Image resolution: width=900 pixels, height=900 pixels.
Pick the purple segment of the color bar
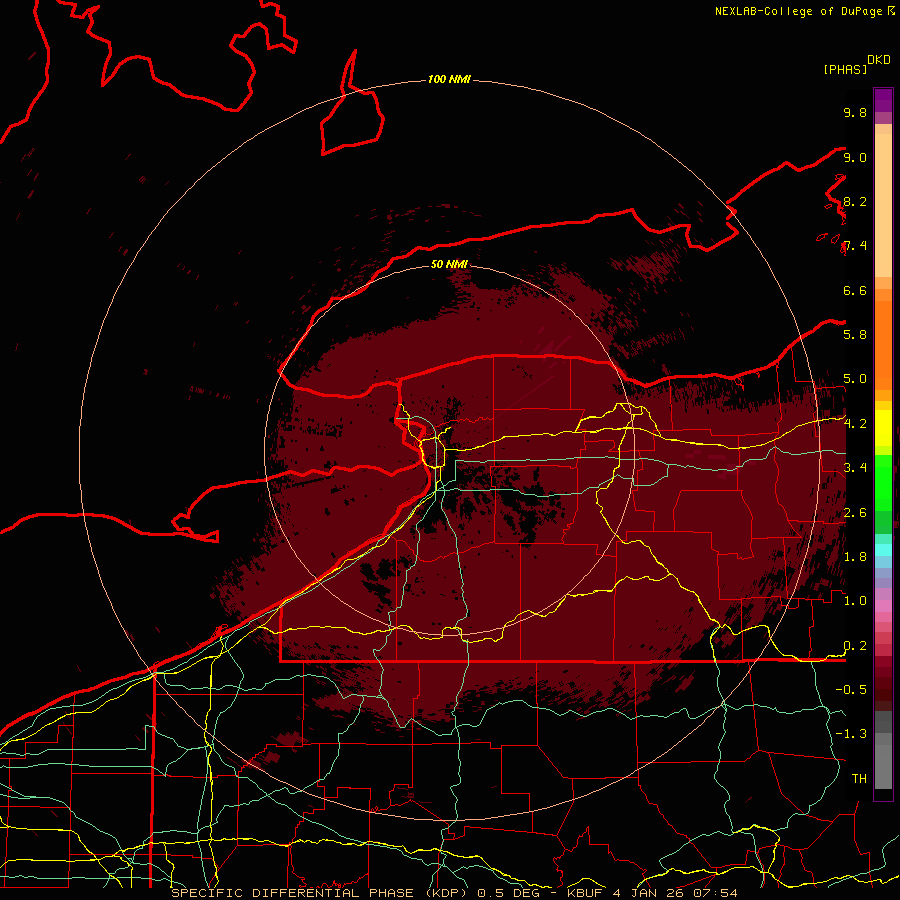click(883, 100)
